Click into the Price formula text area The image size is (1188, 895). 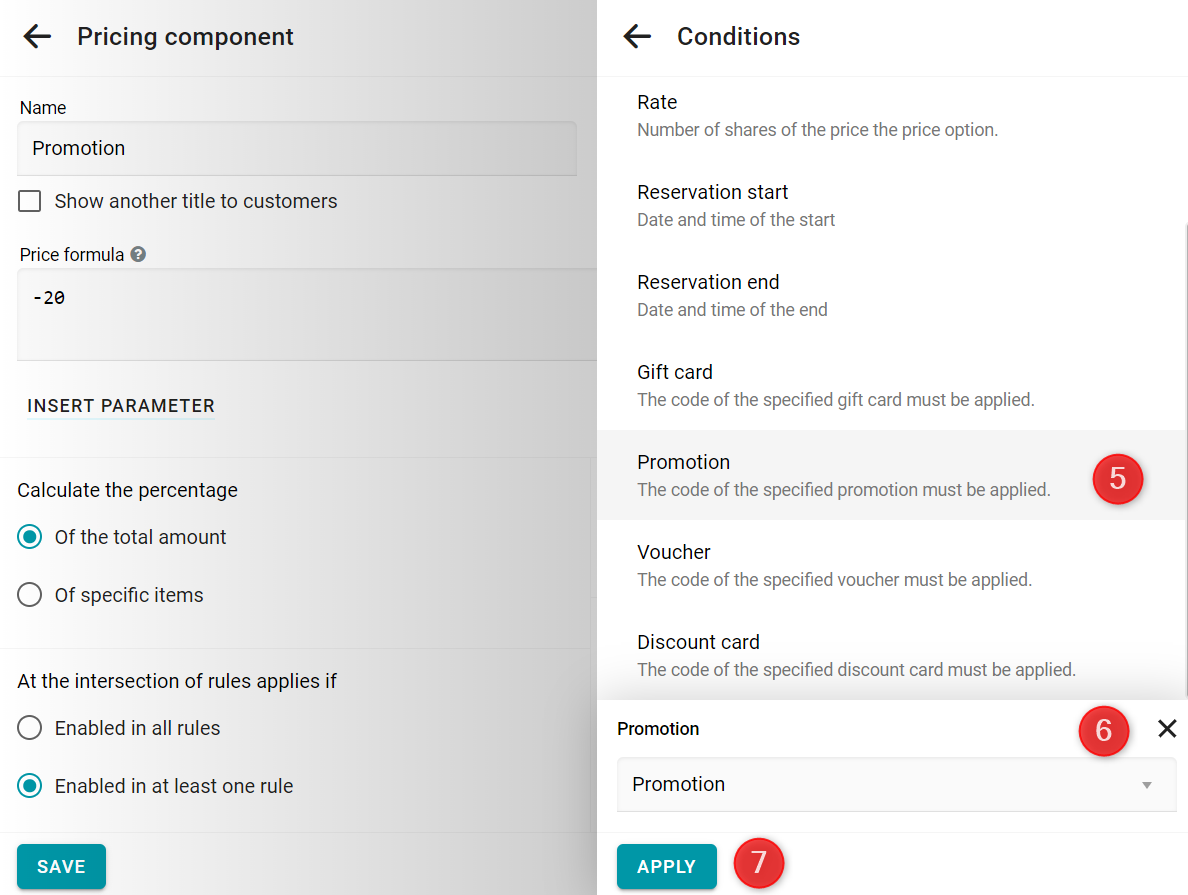pos(307,315)
